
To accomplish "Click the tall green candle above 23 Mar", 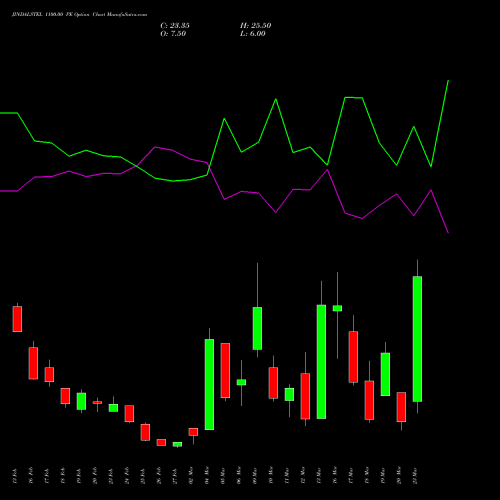I will point(417,339).
